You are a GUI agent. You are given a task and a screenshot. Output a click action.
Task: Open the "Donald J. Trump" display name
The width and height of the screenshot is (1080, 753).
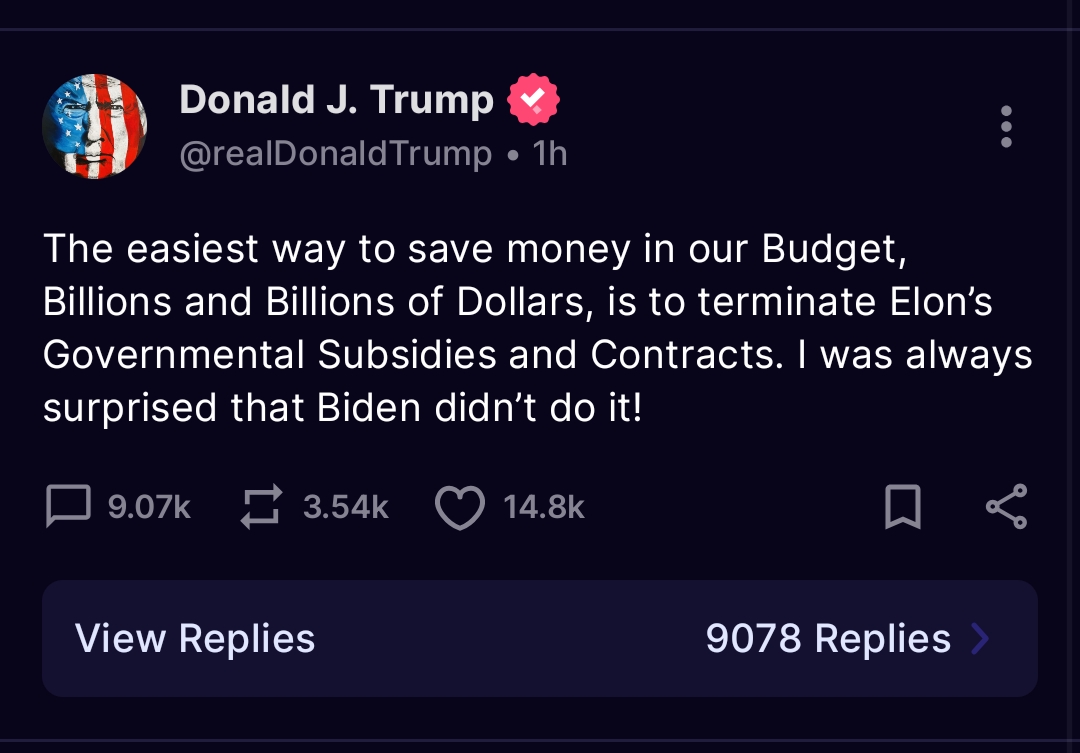(336, 100)
